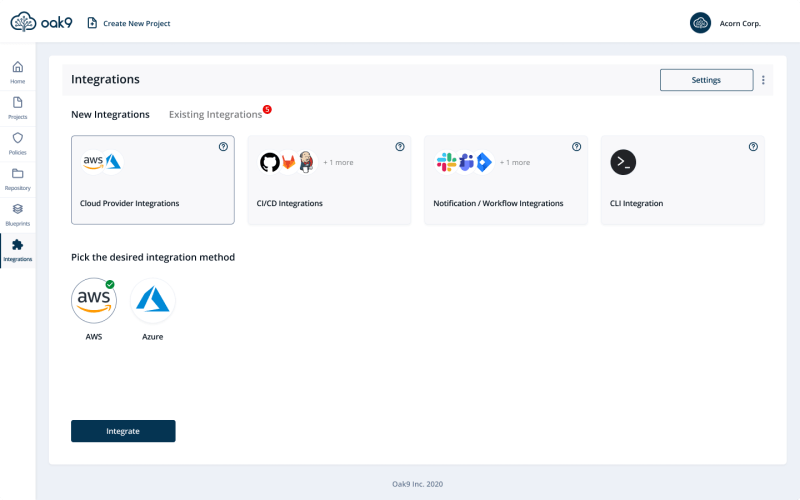
Task: Click the CLI terminal prompt icon
Action: coord(623,162)
